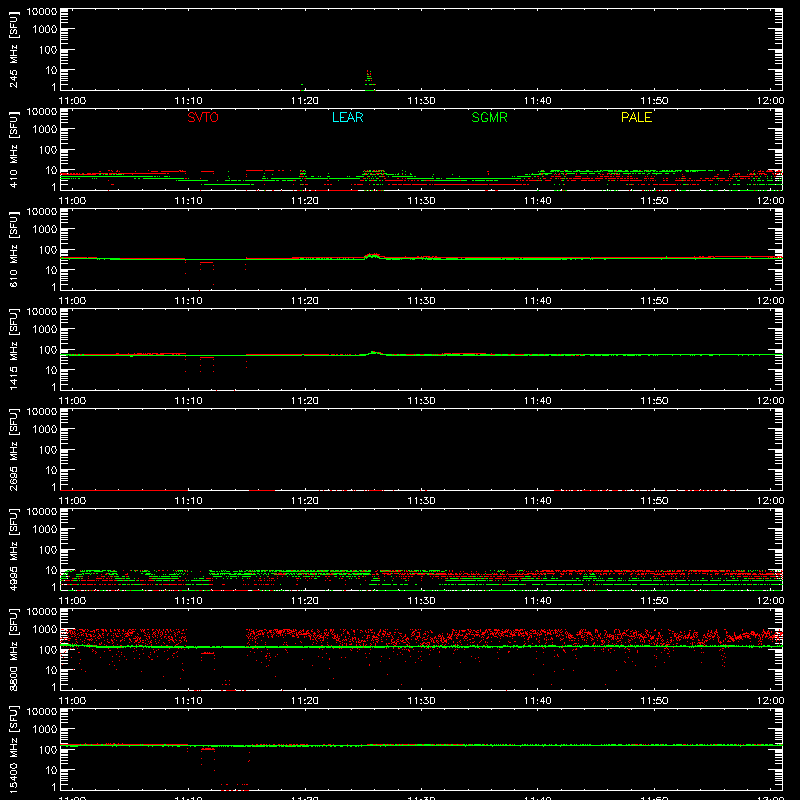Click the 10000 y-tick on 2695 MHz panel
800x800 pixels.
[42, 412]
